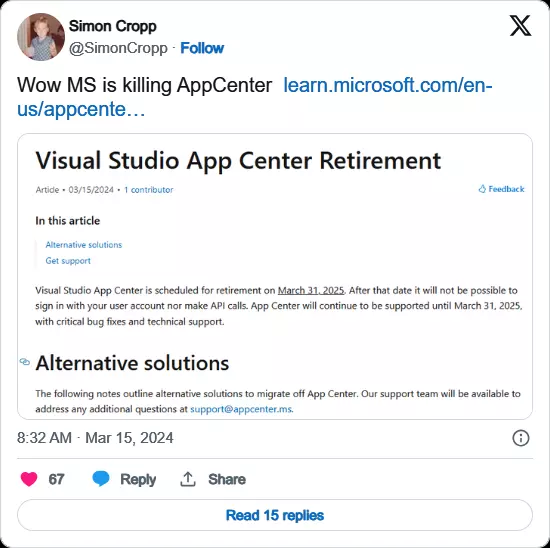
Task: Click the support@appcenter.ms email link
Action: (241, 409)
